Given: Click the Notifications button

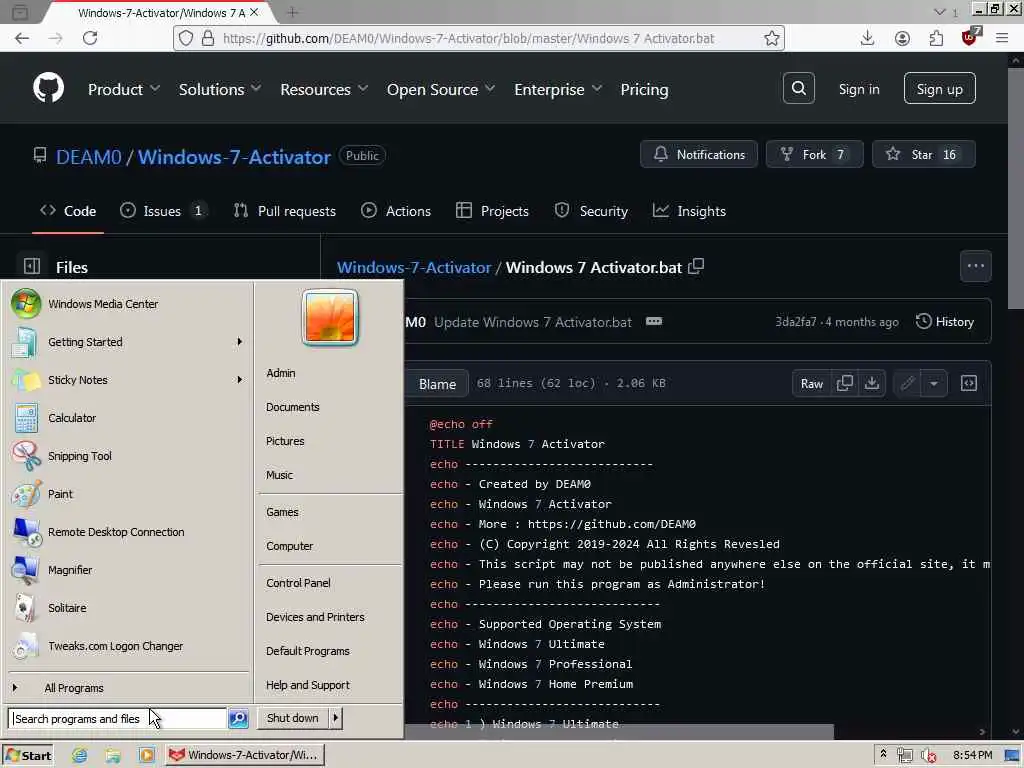Looking at the screenshot, I should pyautogui.click(x=699, y=154).
